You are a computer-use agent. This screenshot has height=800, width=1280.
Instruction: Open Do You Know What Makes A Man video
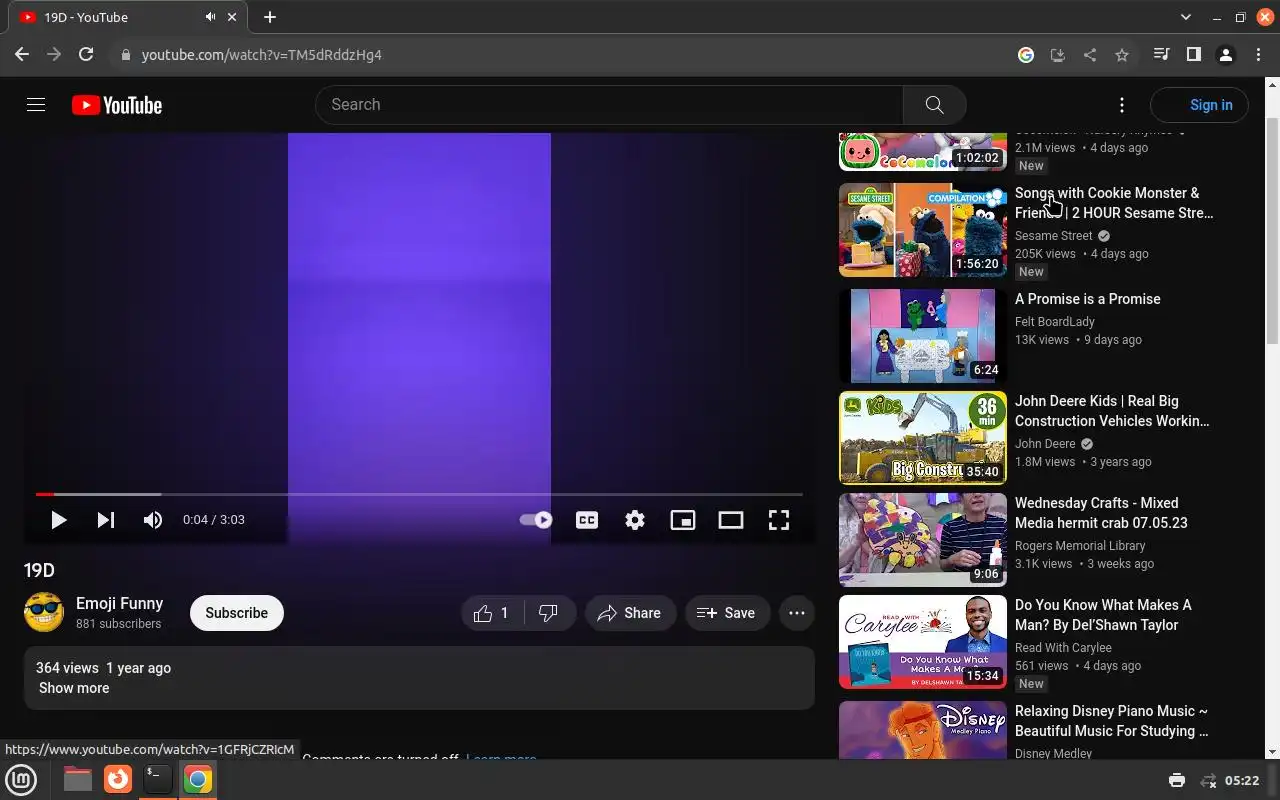click(x=1103, y=615)
